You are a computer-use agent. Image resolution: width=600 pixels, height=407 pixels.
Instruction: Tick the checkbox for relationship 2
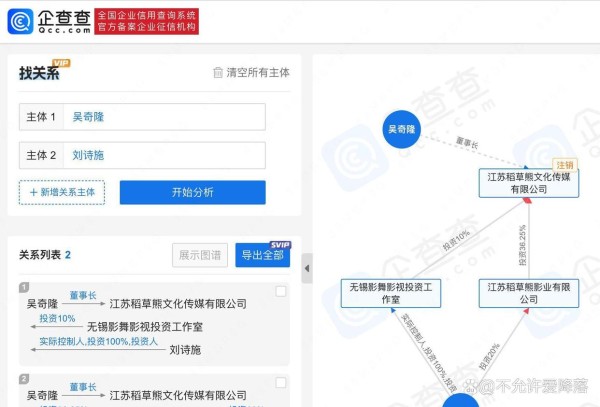pos(281,383)
